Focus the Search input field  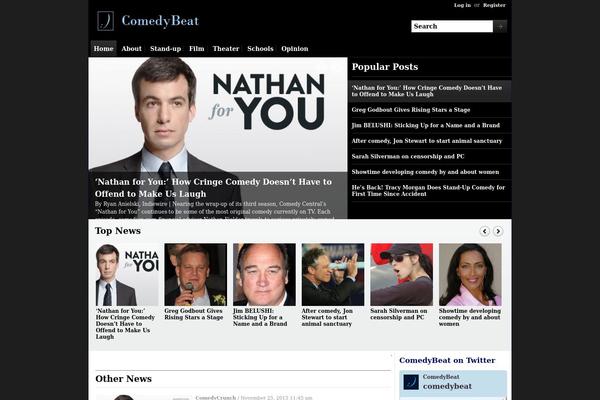452,26
